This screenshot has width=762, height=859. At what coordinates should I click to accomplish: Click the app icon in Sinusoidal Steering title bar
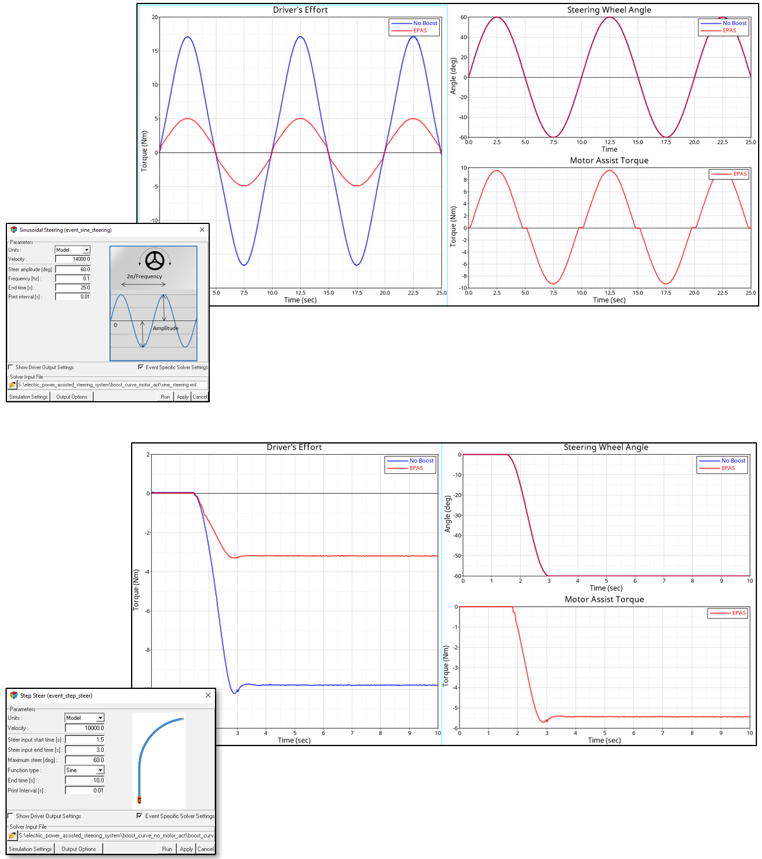(x=14, y=230)
